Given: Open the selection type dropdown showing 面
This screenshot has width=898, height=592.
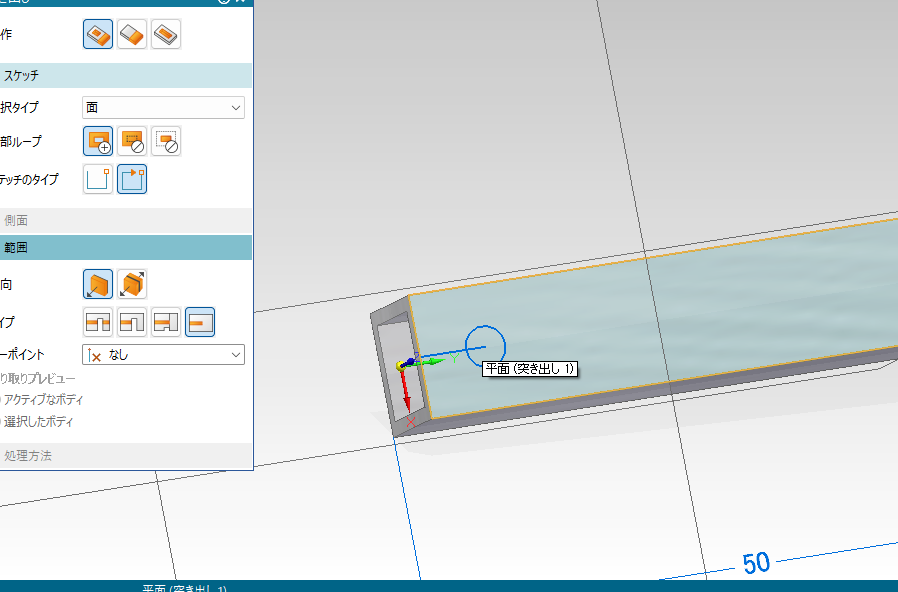Looking at the screenshot, I should click(163, 107).
